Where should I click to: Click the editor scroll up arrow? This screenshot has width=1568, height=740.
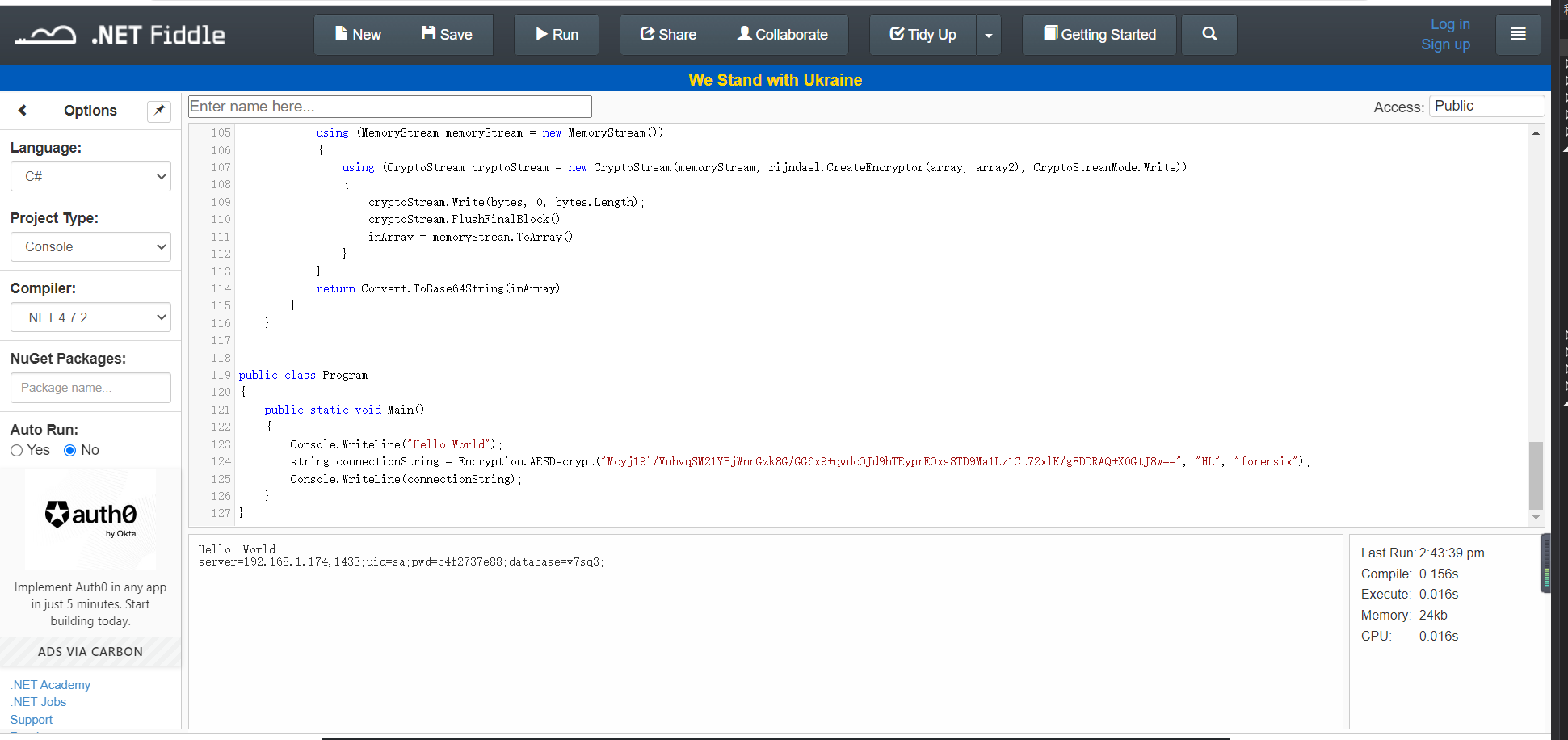click(x=1536, y=132)
